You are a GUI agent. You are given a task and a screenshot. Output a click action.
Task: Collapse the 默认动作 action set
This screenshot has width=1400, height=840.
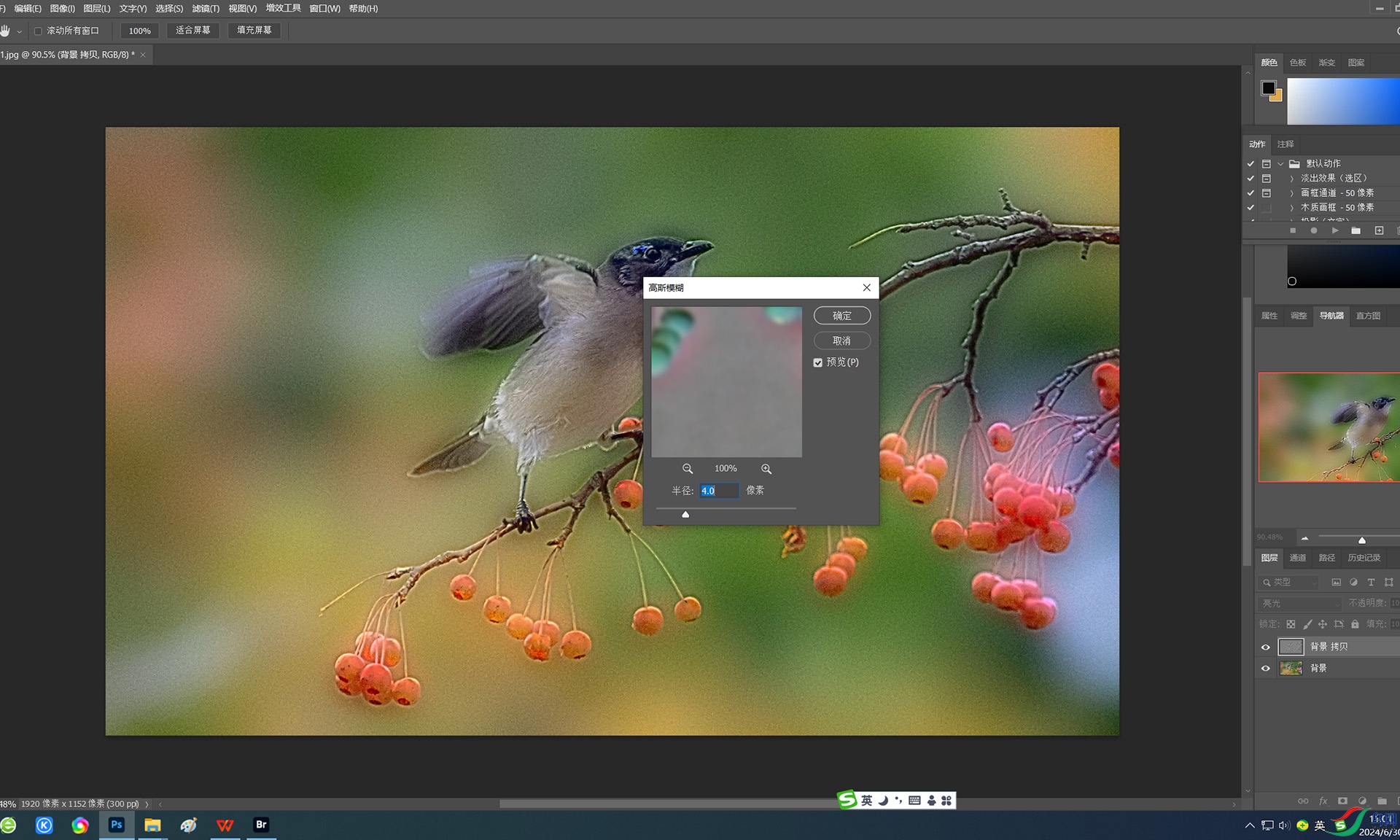pos(1280,164)
